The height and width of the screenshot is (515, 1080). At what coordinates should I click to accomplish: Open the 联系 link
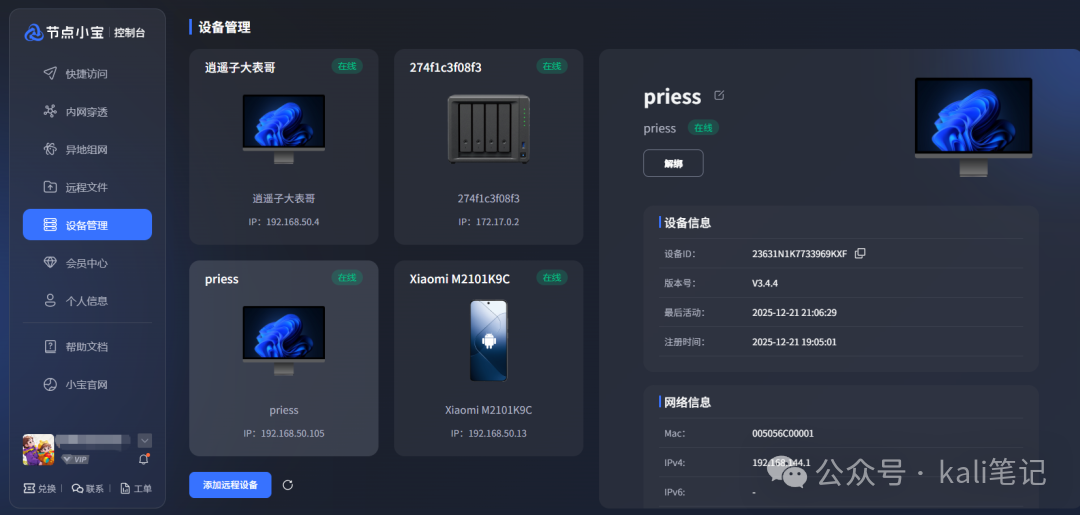point(88,488)
